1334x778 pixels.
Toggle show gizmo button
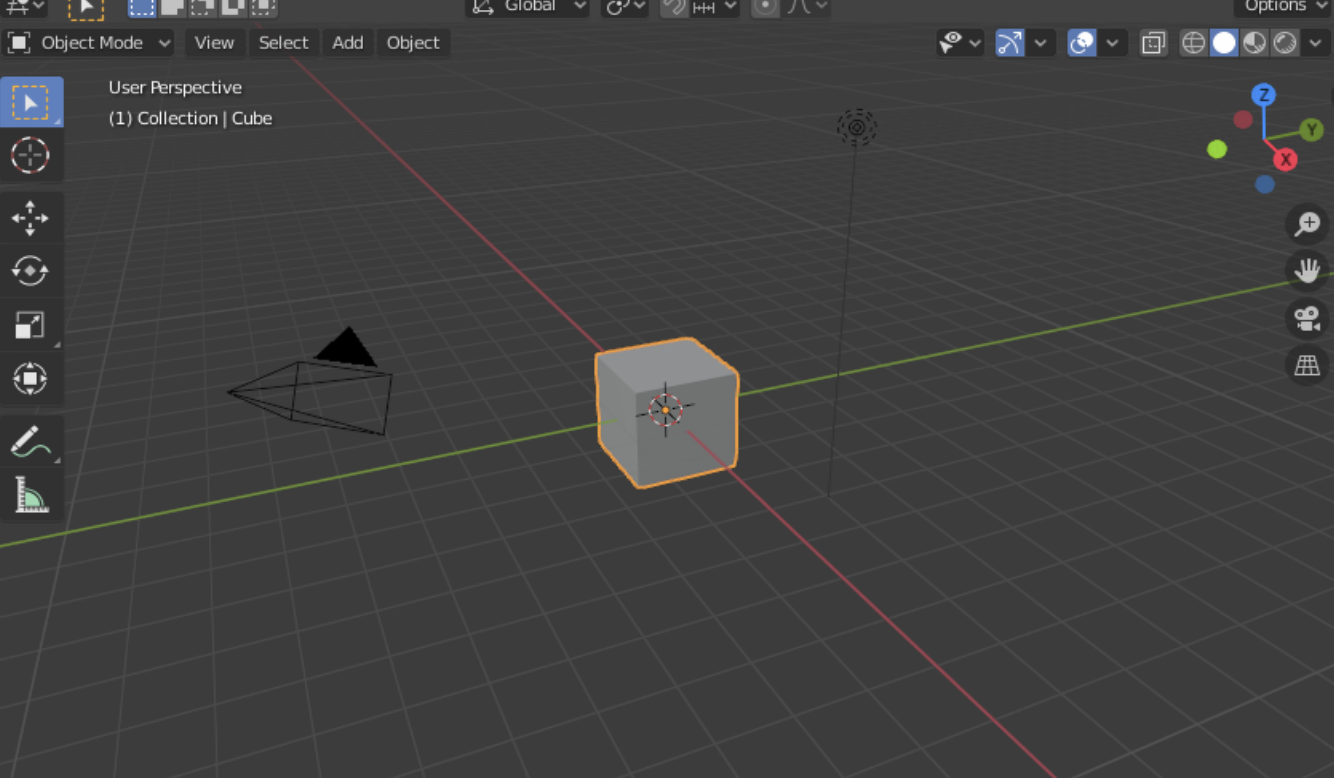pos(1010,43)
